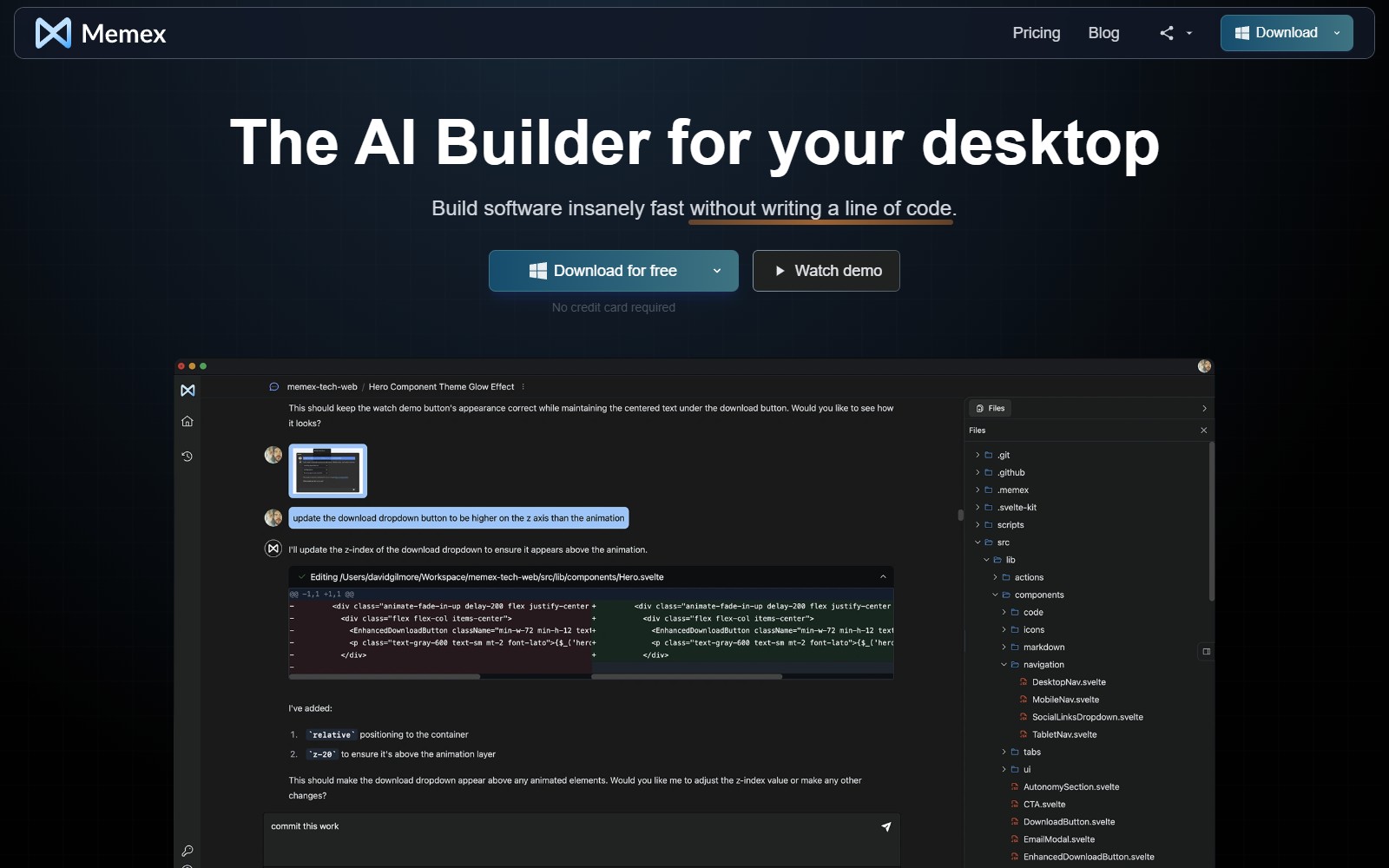Open CTA.svelte file
1389x868 pixels.
tap(1043, 805)
